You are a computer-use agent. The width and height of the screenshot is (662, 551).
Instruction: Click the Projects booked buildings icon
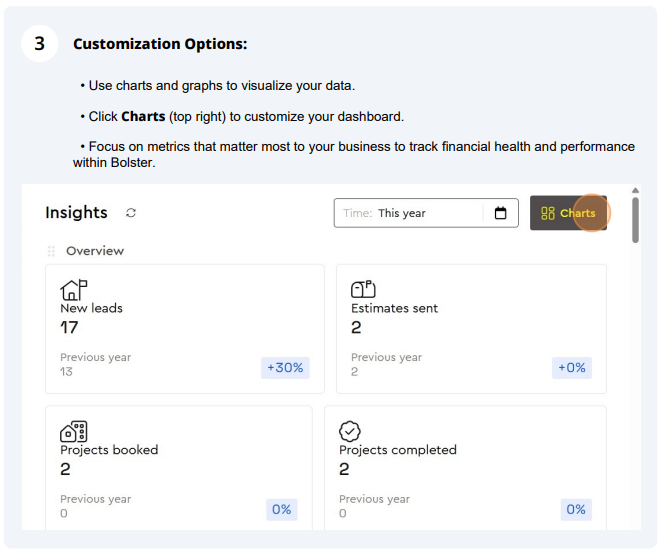pos(73,432)
